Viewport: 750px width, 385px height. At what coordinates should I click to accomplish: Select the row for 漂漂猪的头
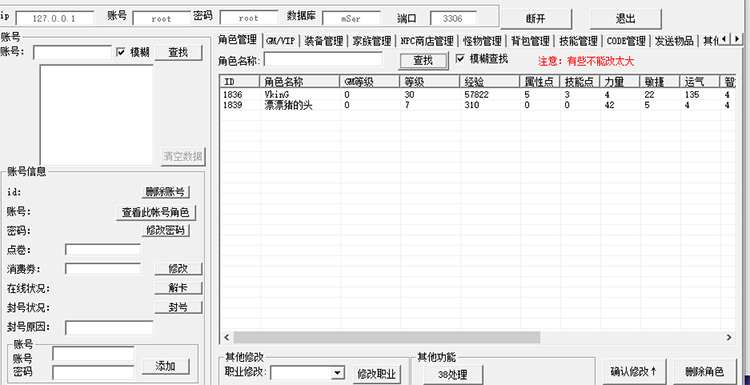point(478,105)
